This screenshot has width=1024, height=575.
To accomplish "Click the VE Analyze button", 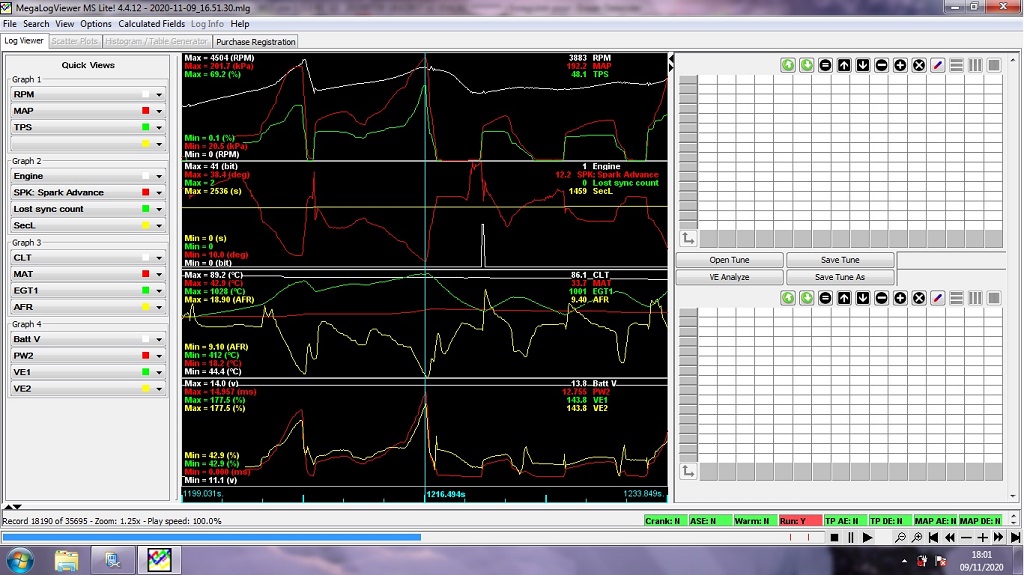I will [729, 277].
